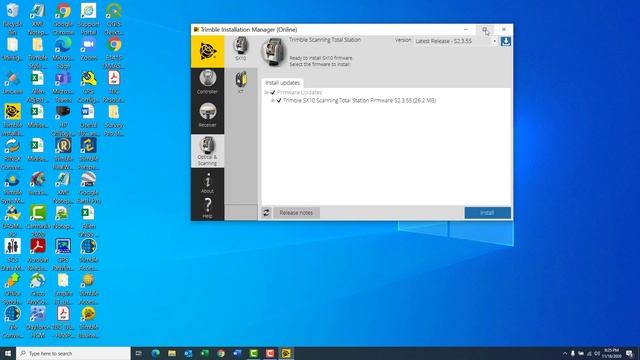
Task: Click the Windows Start button
Action: (8, 353)
